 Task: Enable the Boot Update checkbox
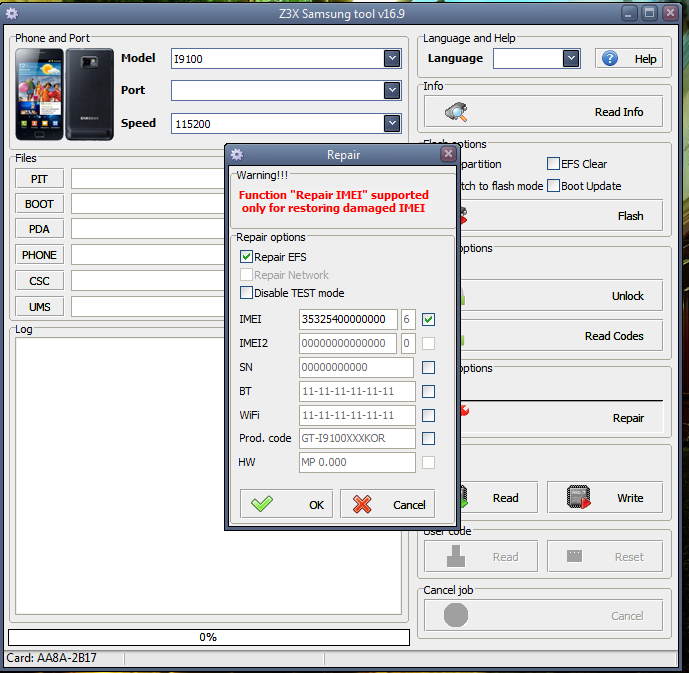(553, 185)
